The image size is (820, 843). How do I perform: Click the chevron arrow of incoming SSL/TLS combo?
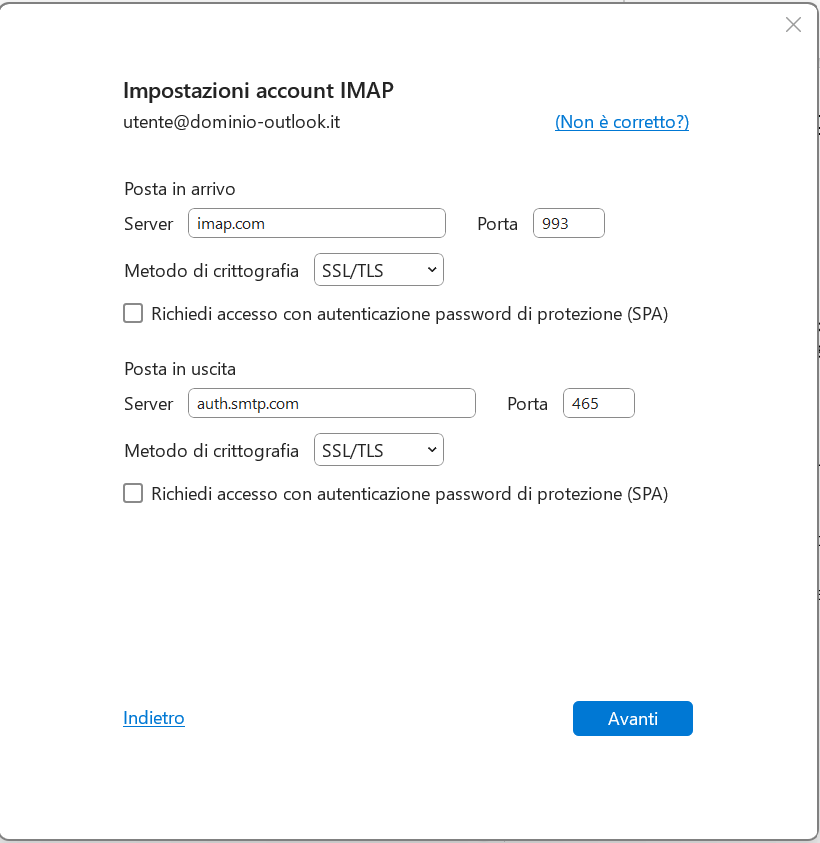431,270
